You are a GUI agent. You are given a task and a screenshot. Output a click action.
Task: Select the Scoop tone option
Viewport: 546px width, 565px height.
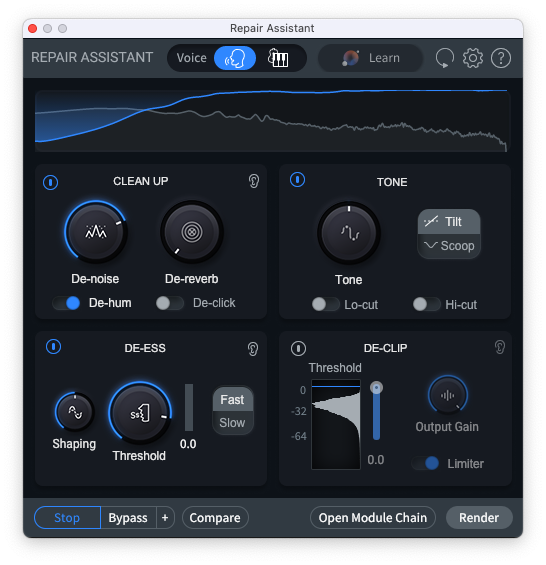click(449, 246)
